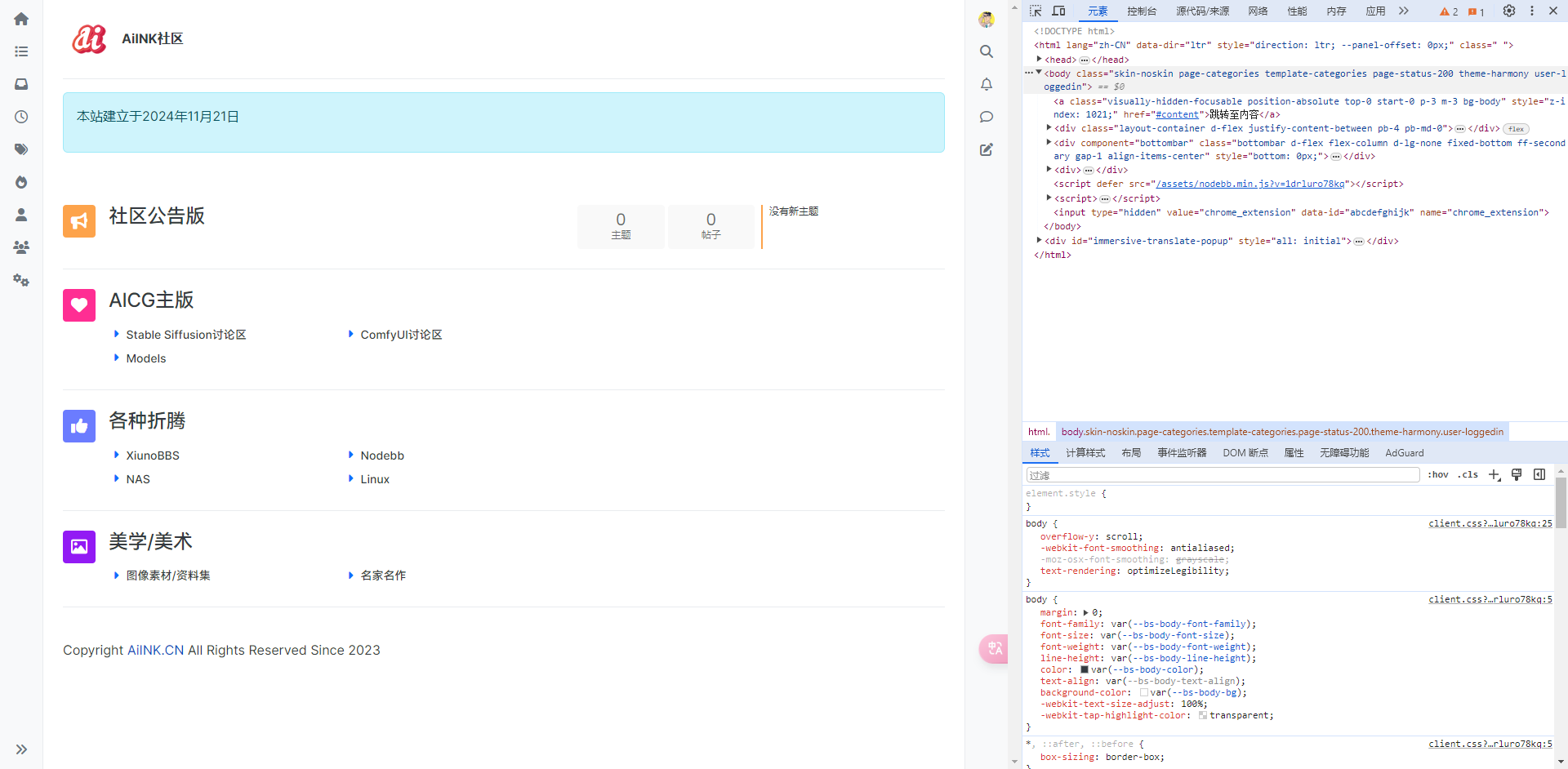Click the blue thumbs-up category icon

tap(79, 426)
